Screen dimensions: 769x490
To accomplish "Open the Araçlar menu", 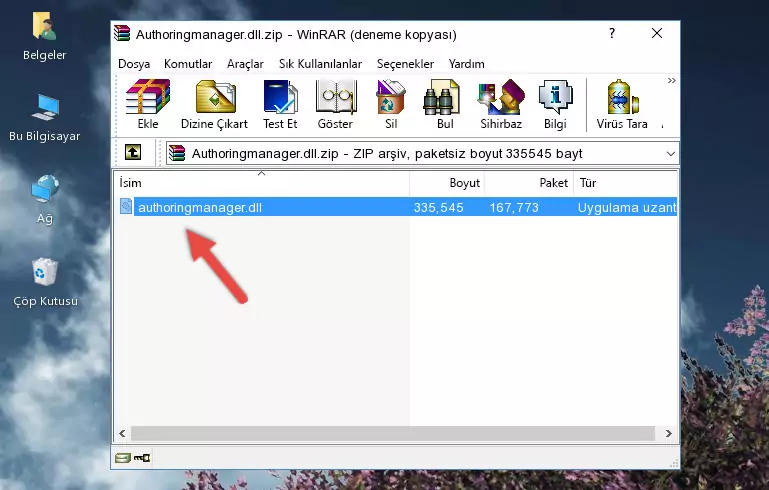I will [x=245, y=64].
